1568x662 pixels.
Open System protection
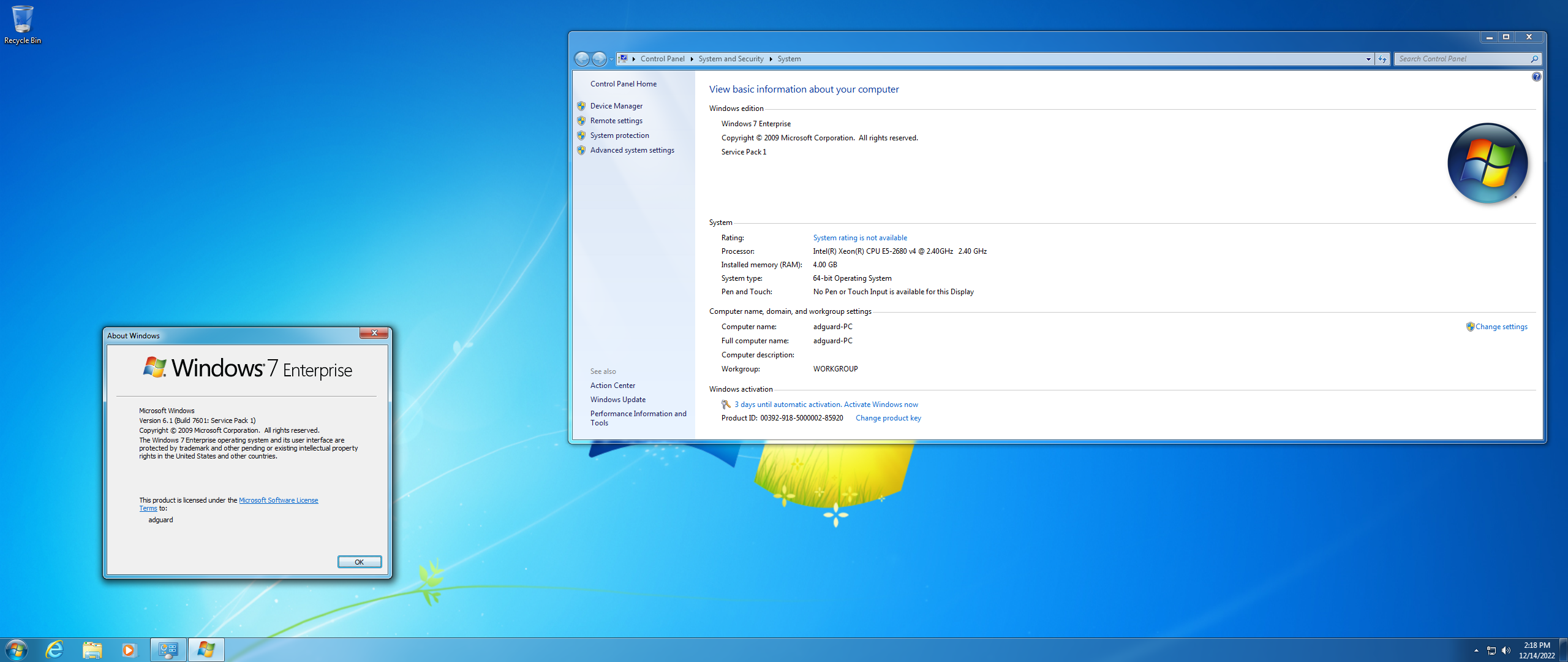point(619,135)
